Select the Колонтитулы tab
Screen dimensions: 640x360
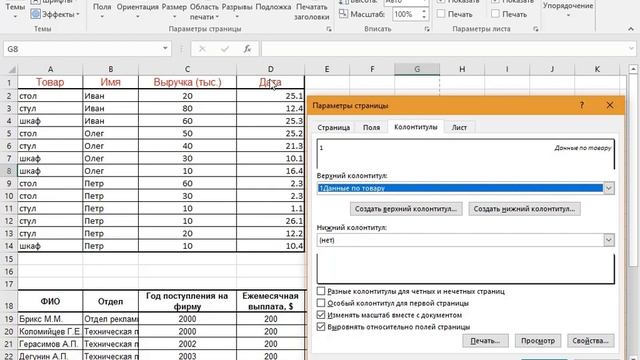[416, 127]
